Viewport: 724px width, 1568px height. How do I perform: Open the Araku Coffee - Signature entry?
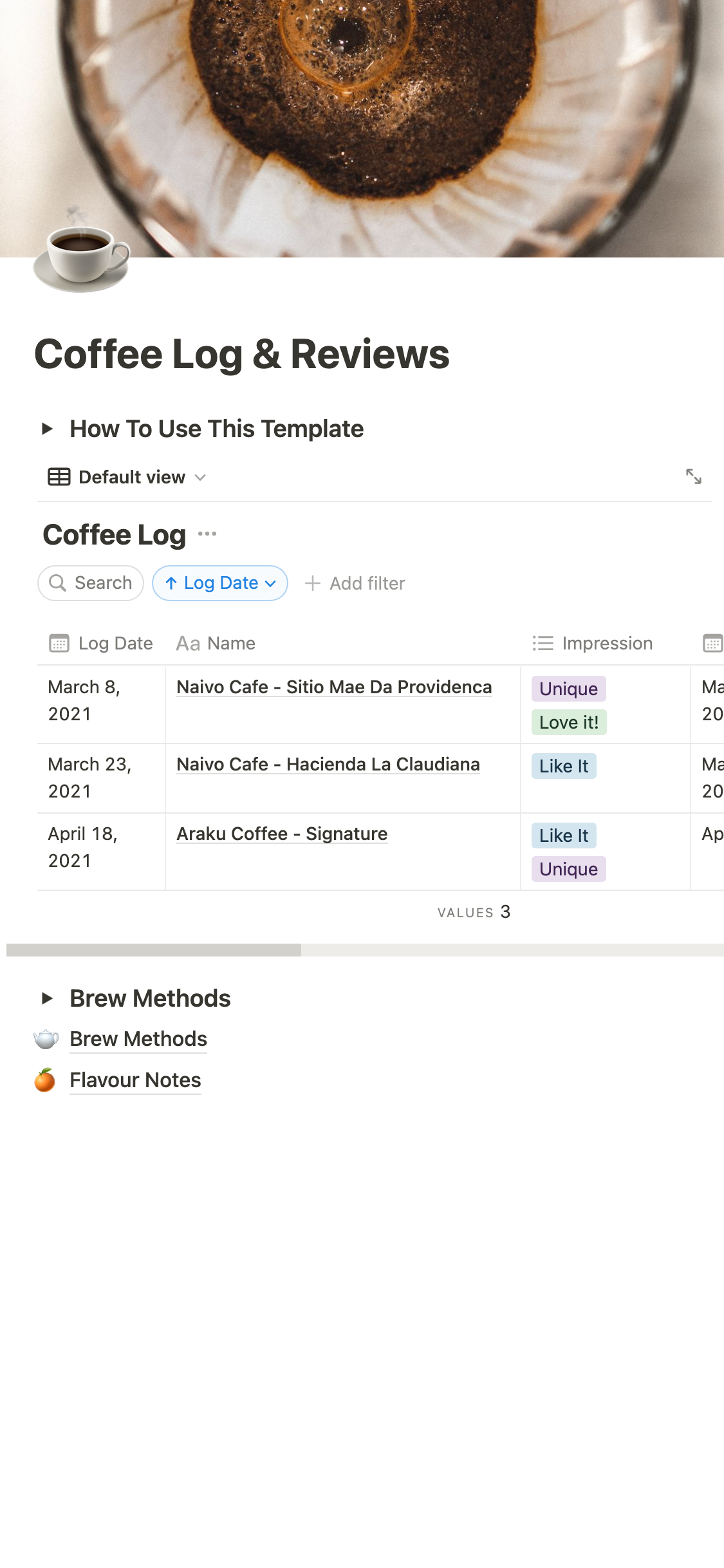tap(282, 834)
